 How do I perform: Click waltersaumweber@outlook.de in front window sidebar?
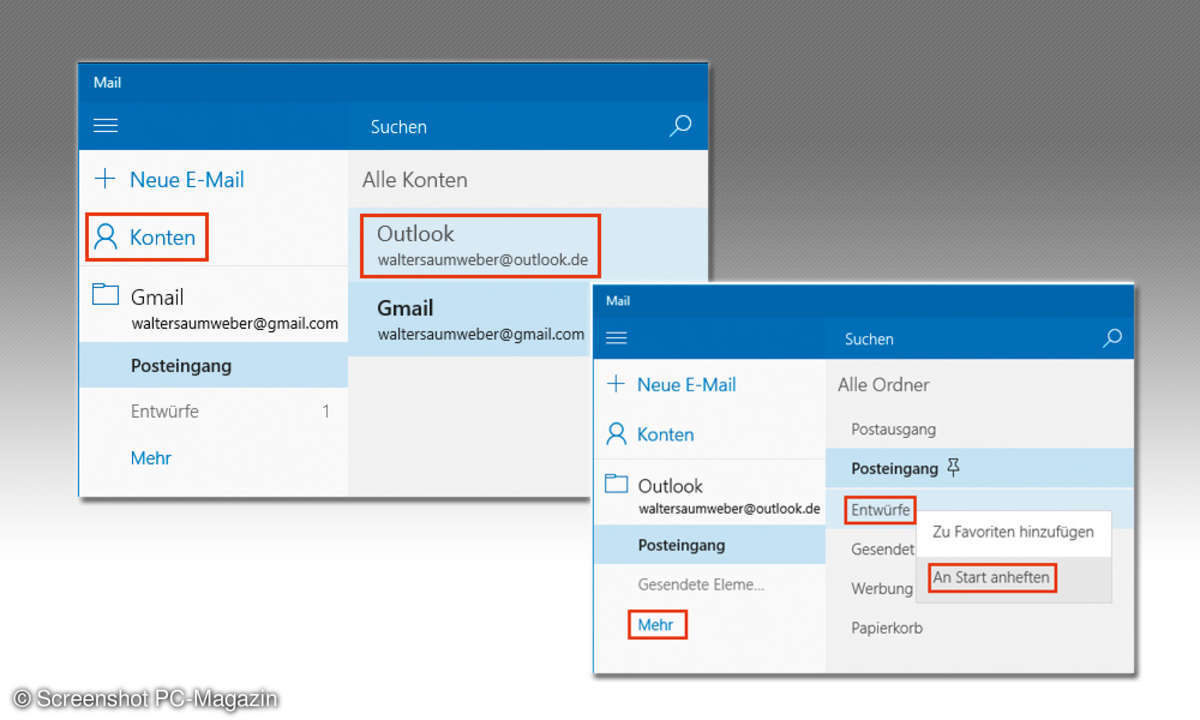pos(729,508)
